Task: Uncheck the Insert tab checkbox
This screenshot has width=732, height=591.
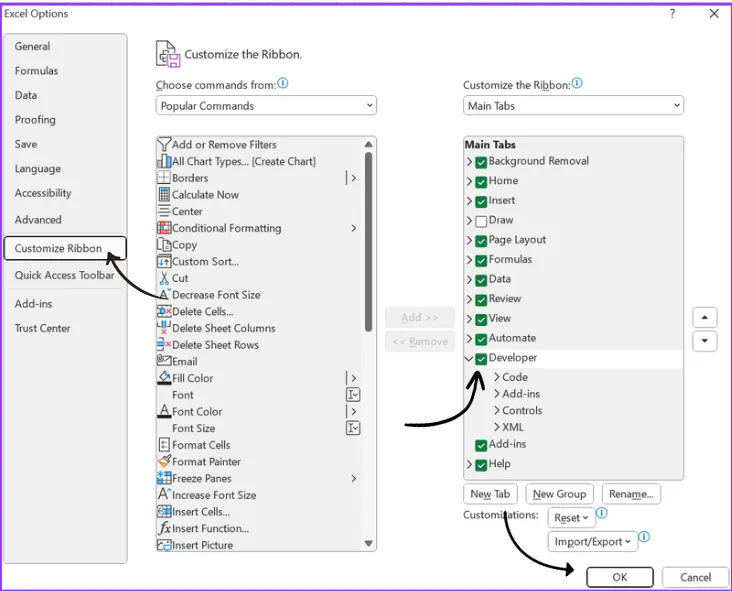Action: 481,201
